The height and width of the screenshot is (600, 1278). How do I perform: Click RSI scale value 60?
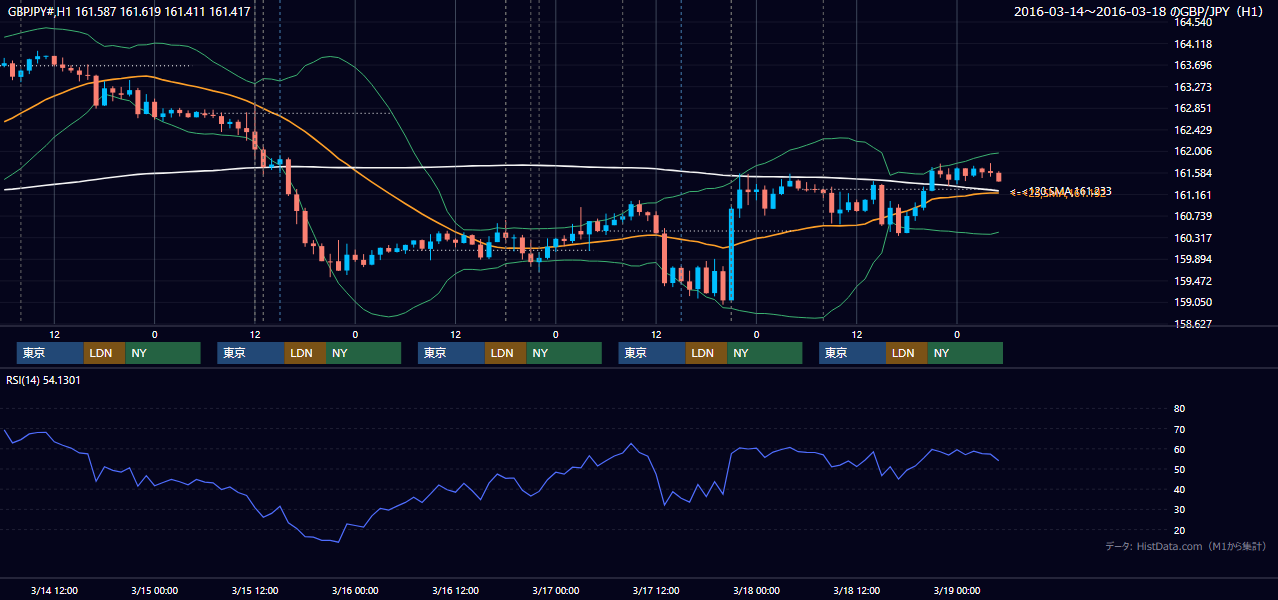pos(1179,449)
